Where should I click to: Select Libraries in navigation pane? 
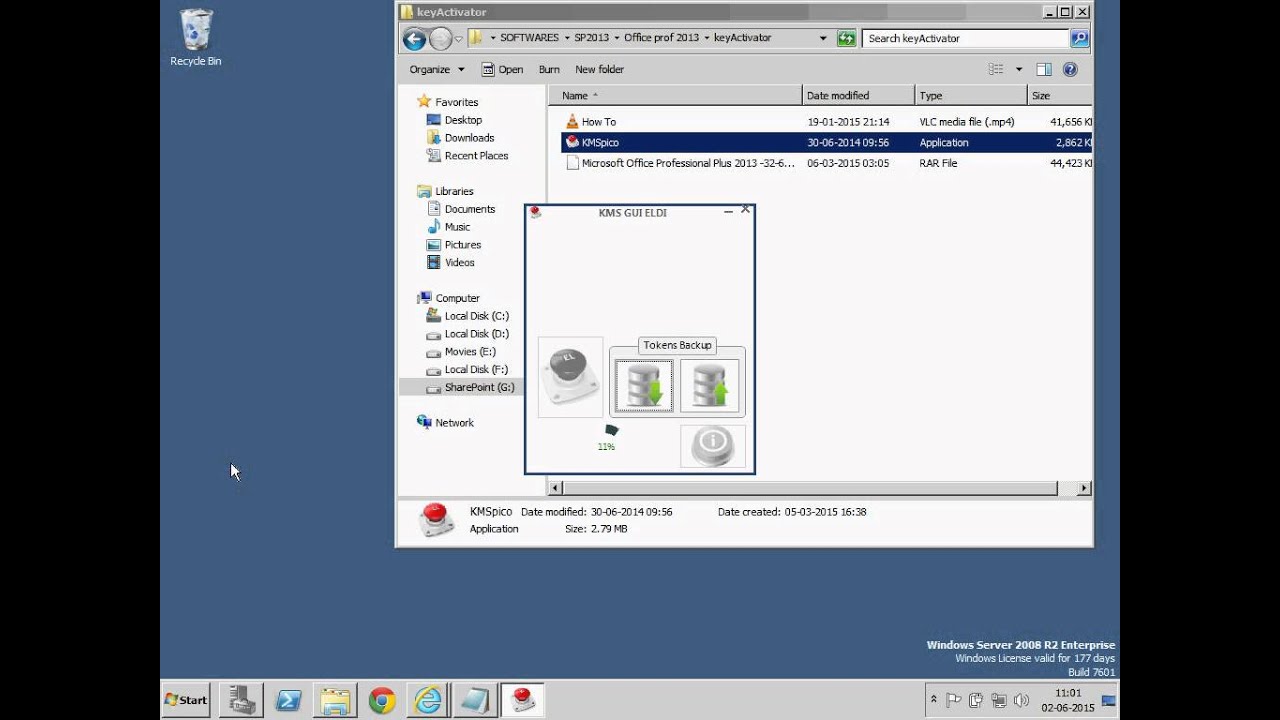(454, 191)
